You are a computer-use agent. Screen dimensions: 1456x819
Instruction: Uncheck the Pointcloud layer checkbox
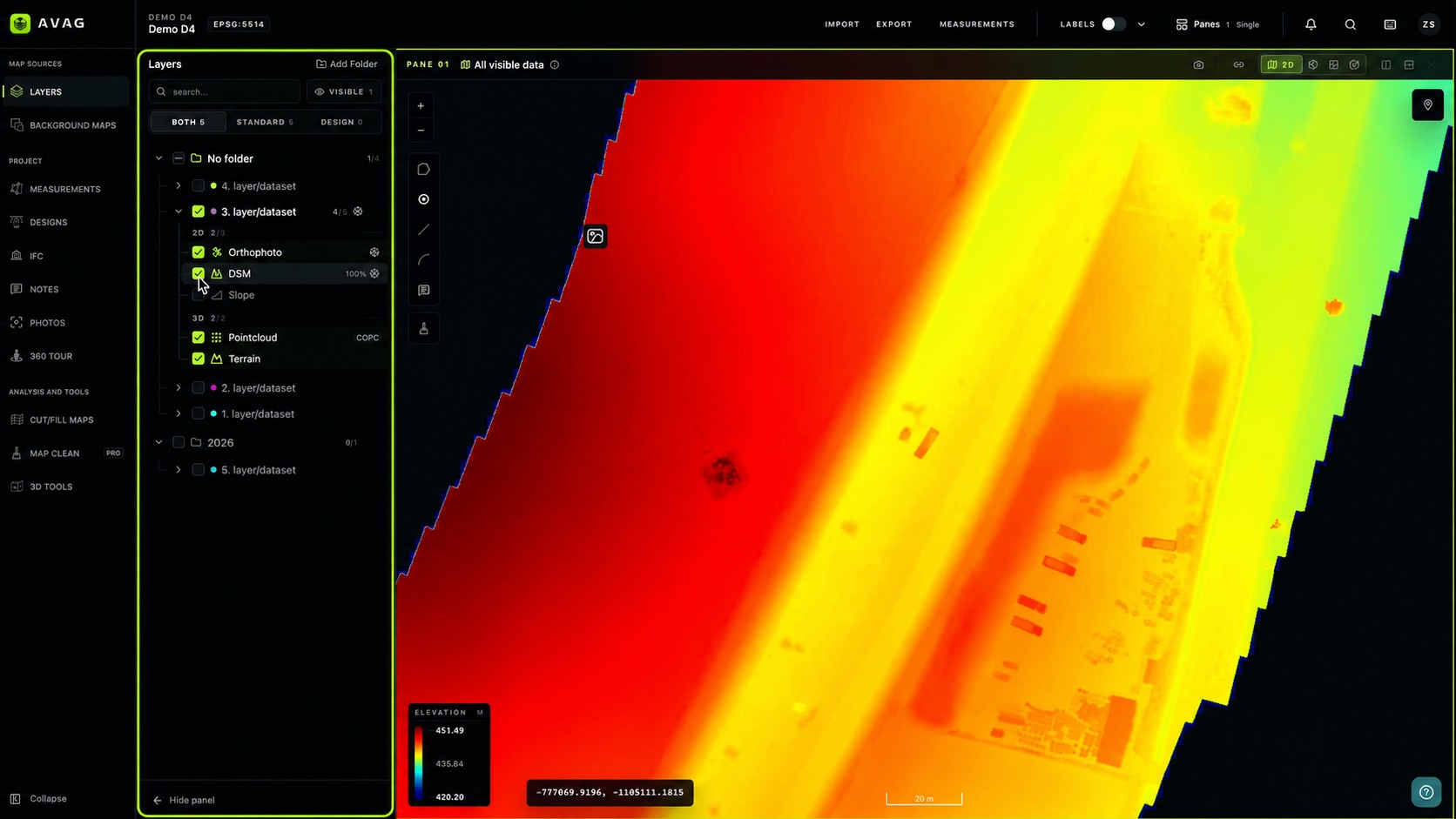[199, 338]
